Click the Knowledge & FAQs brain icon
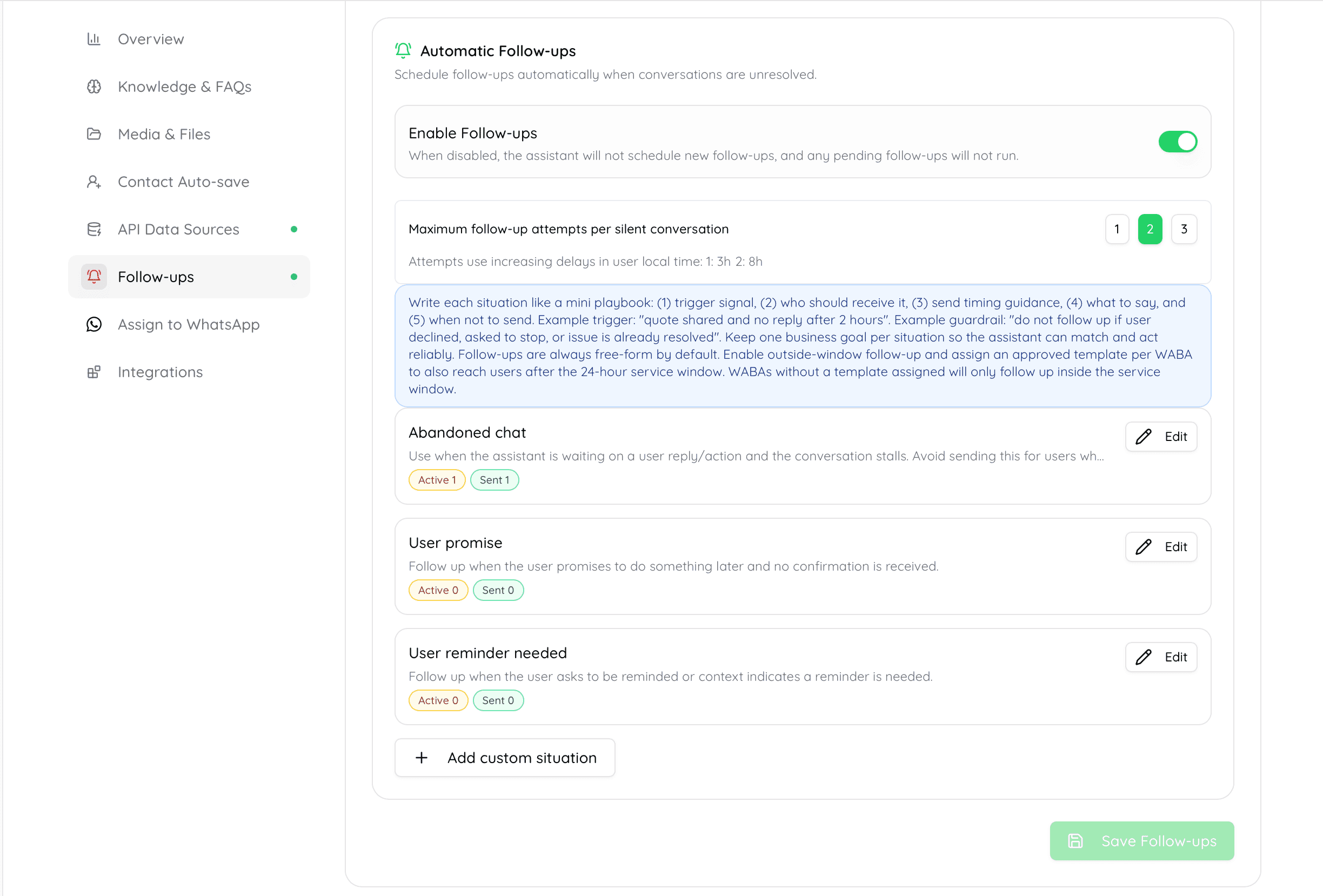Viewport: 1323px width, 896px height. click(x=94, y=86)
